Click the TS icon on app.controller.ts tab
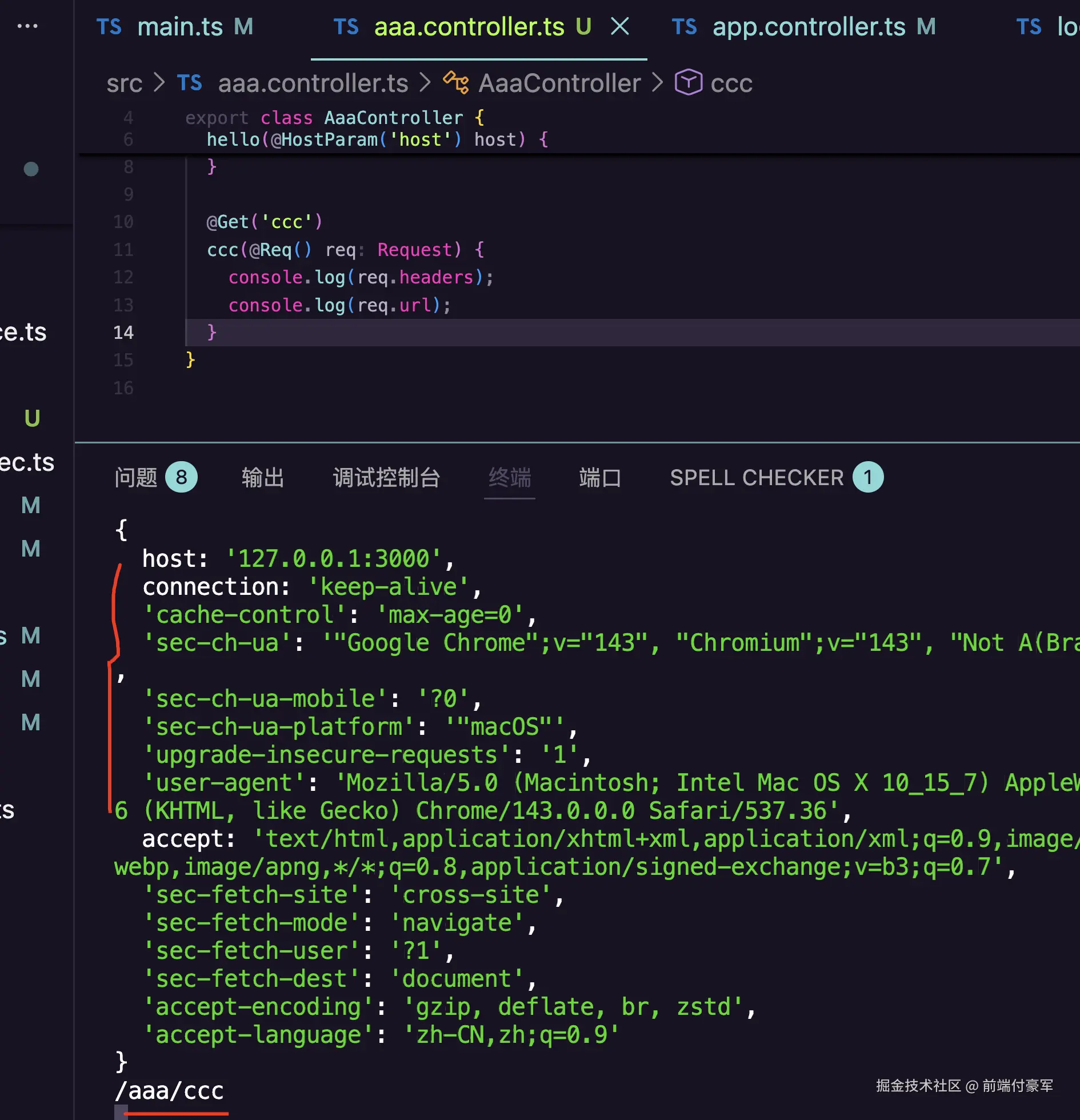Screen dimensions: 1080x1120 [684, 27]
